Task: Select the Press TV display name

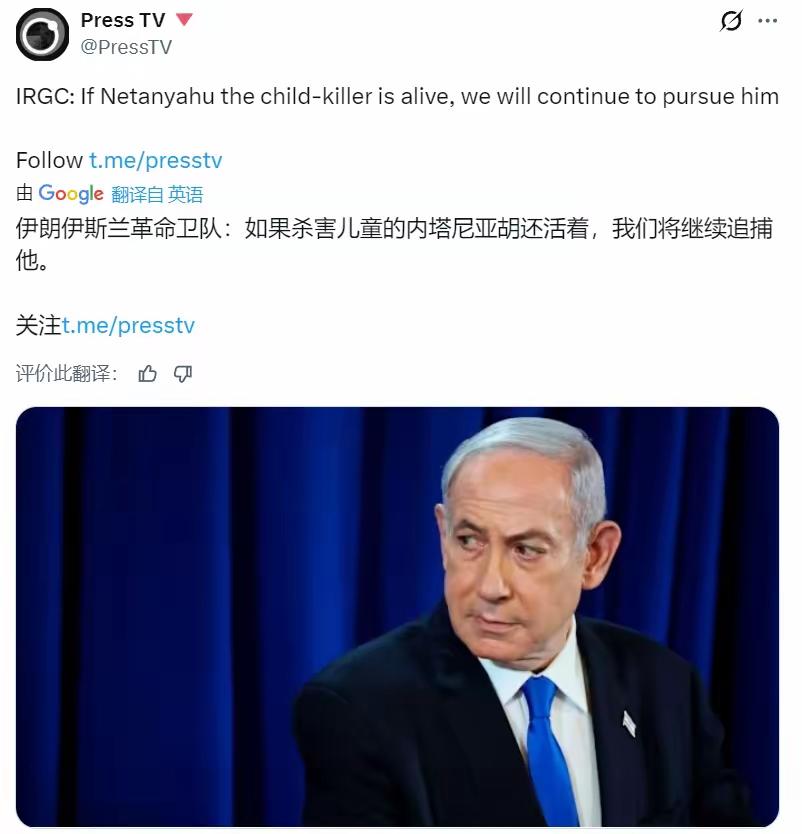Action: click(x=123, y=20)
